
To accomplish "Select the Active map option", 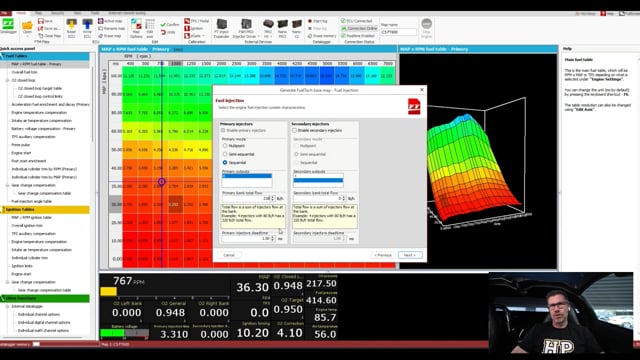I will point(110,21).
